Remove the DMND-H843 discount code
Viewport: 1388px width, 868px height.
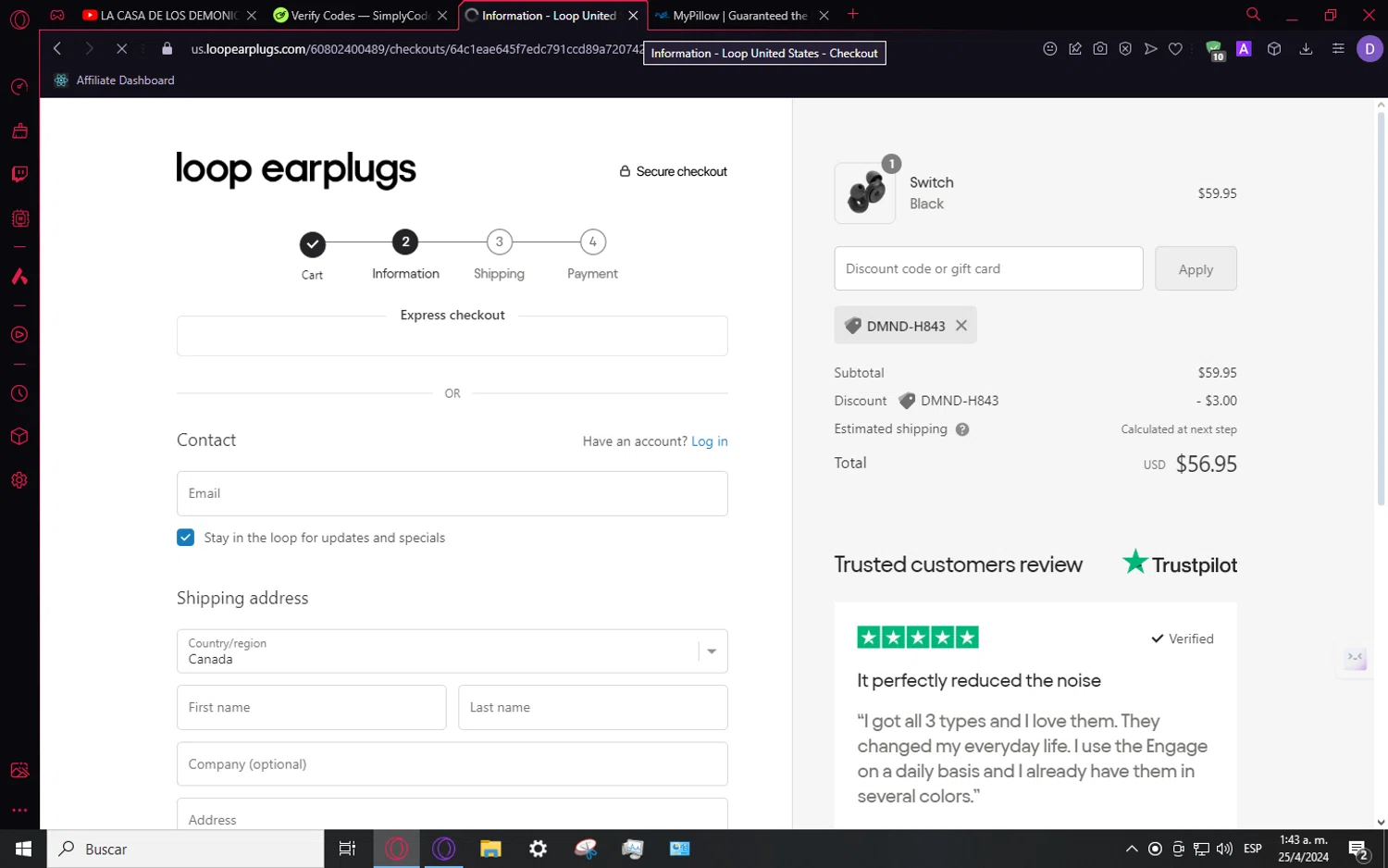click(x=961, y=326)
